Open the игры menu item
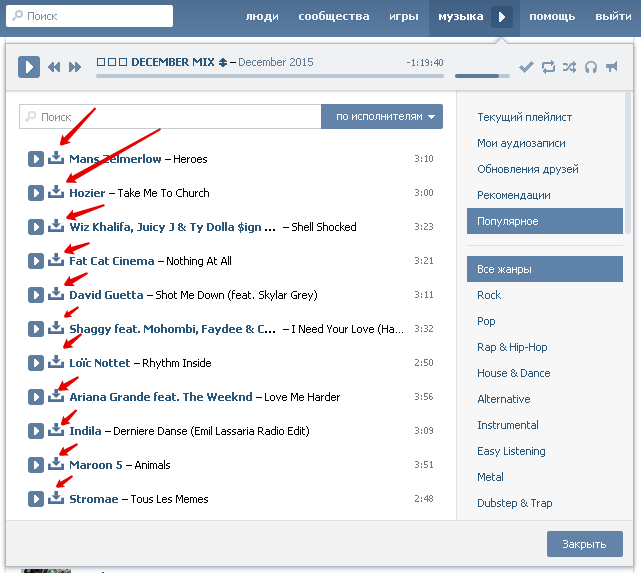The image size is (641, 573). 403,17
